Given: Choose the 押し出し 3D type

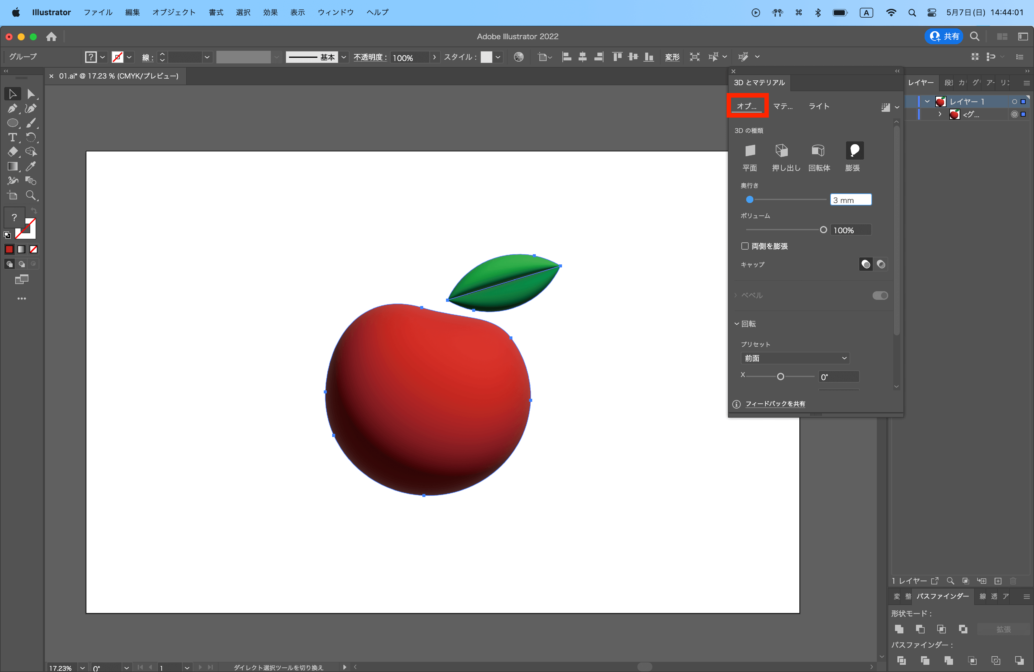Looking at the screenshot, I should click(x=785, y=157).
